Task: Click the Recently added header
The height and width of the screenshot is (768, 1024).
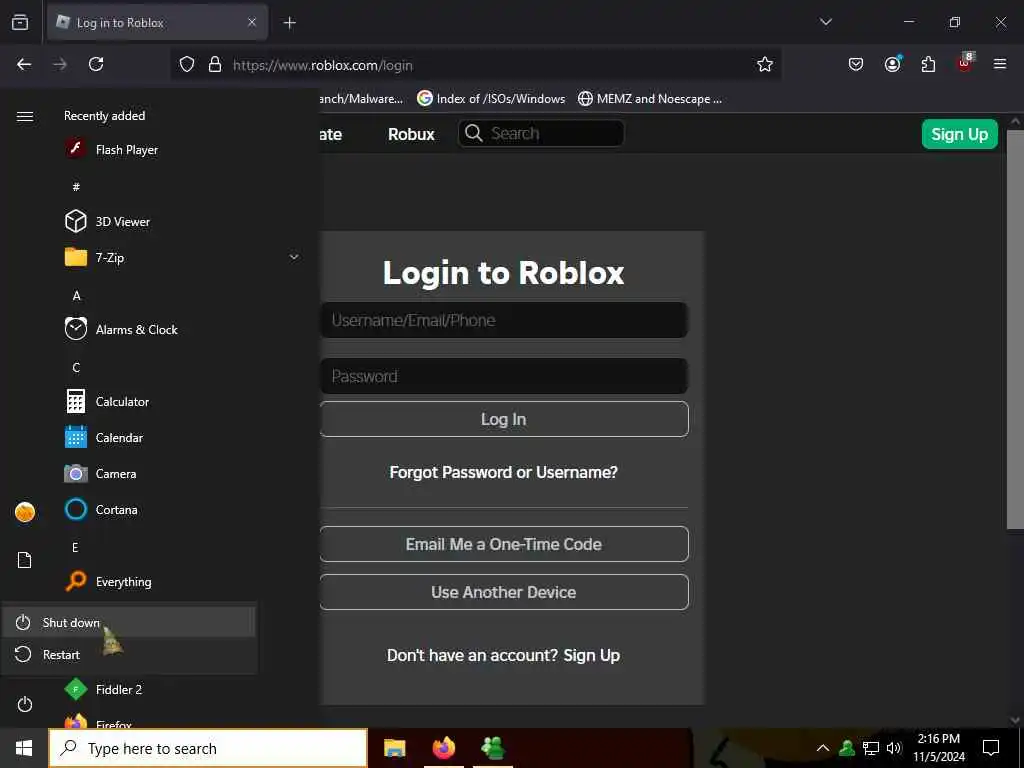Action: (x=104, y=116)
